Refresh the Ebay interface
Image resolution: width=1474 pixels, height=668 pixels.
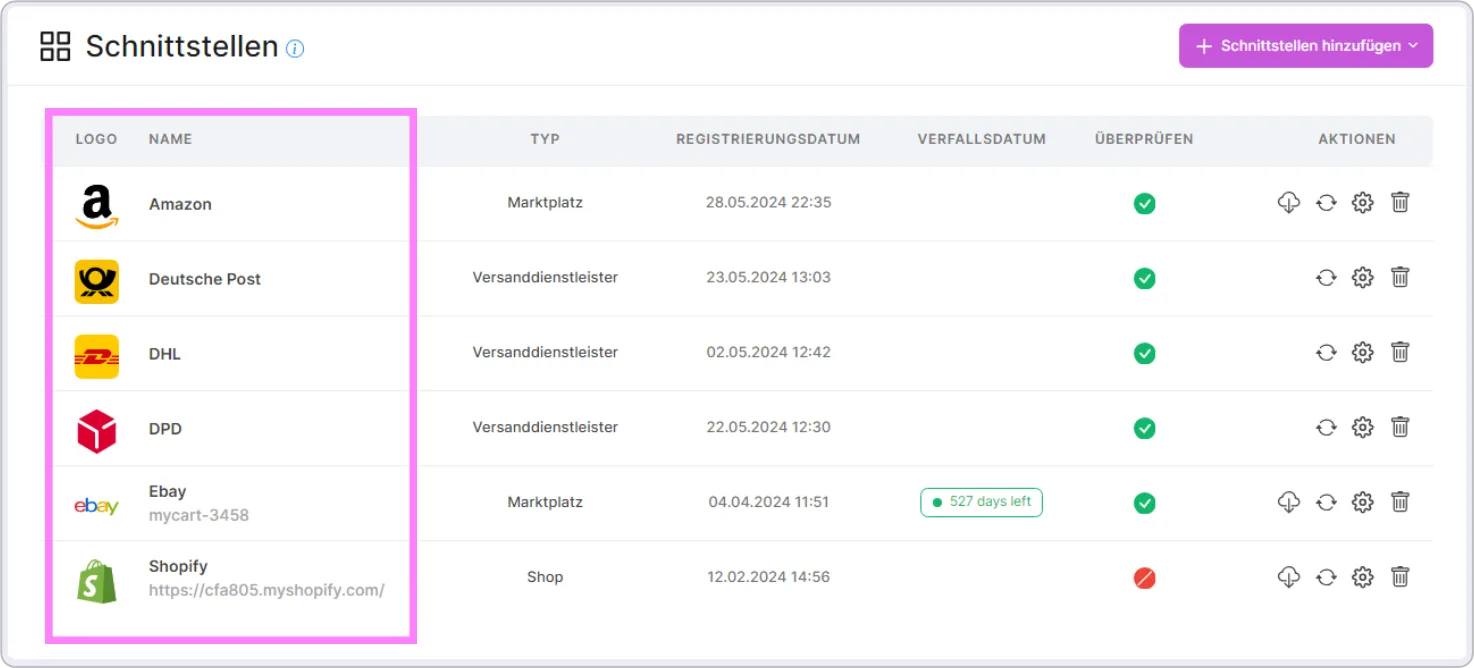coord(1326,502)
